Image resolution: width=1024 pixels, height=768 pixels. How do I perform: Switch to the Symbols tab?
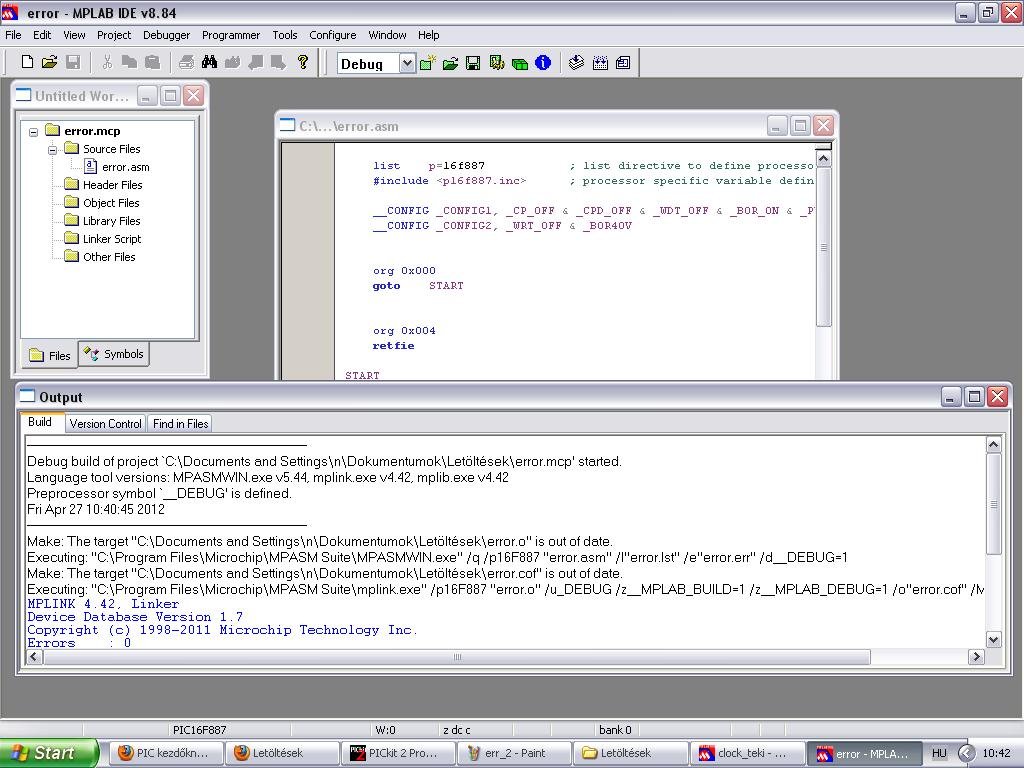point(114,354)
